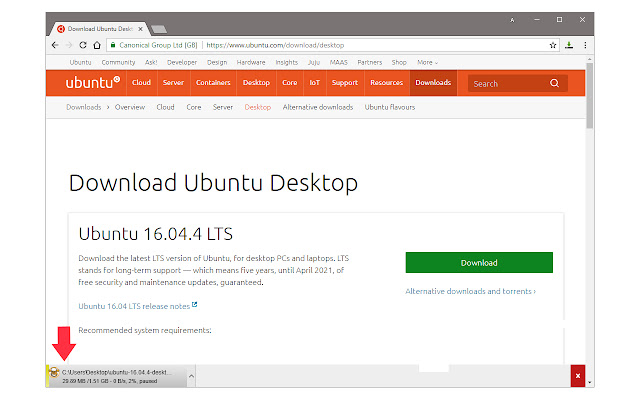Click the ubuntu logo
The image size is (640, 400).
(x=93, y=82)
